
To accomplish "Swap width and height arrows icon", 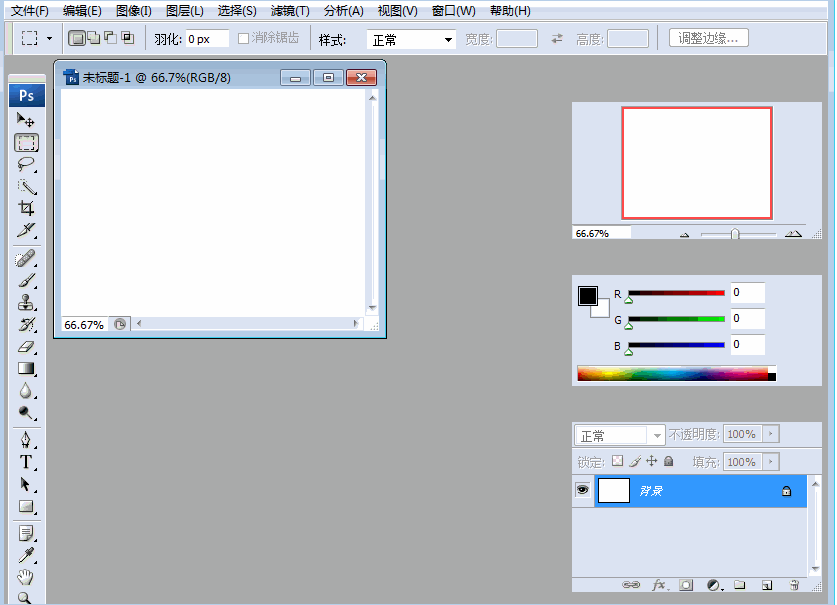I will tap(557, 38).
